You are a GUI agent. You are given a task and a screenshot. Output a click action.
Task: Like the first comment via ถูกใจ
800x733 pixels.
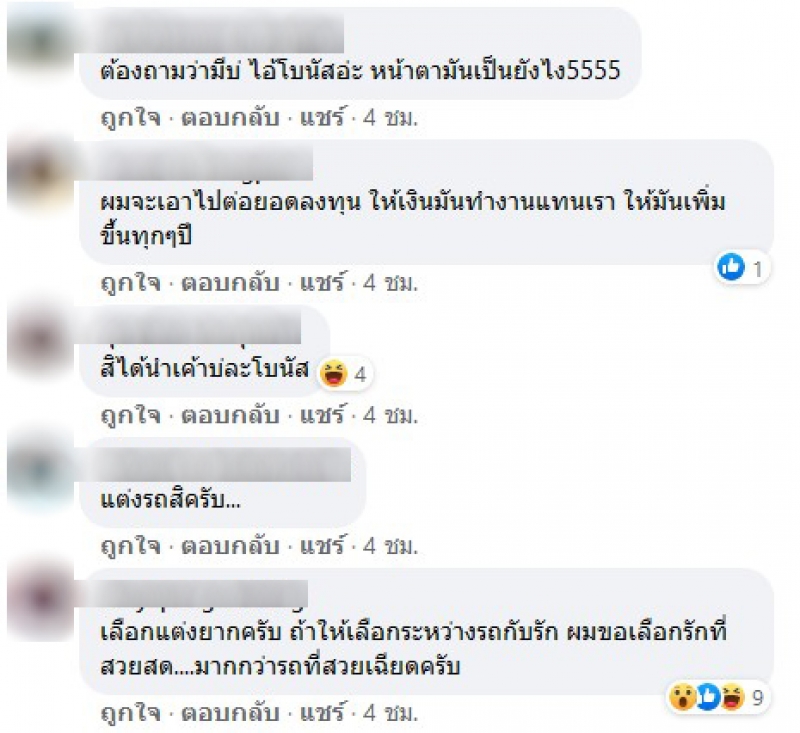tap(131, 118)
